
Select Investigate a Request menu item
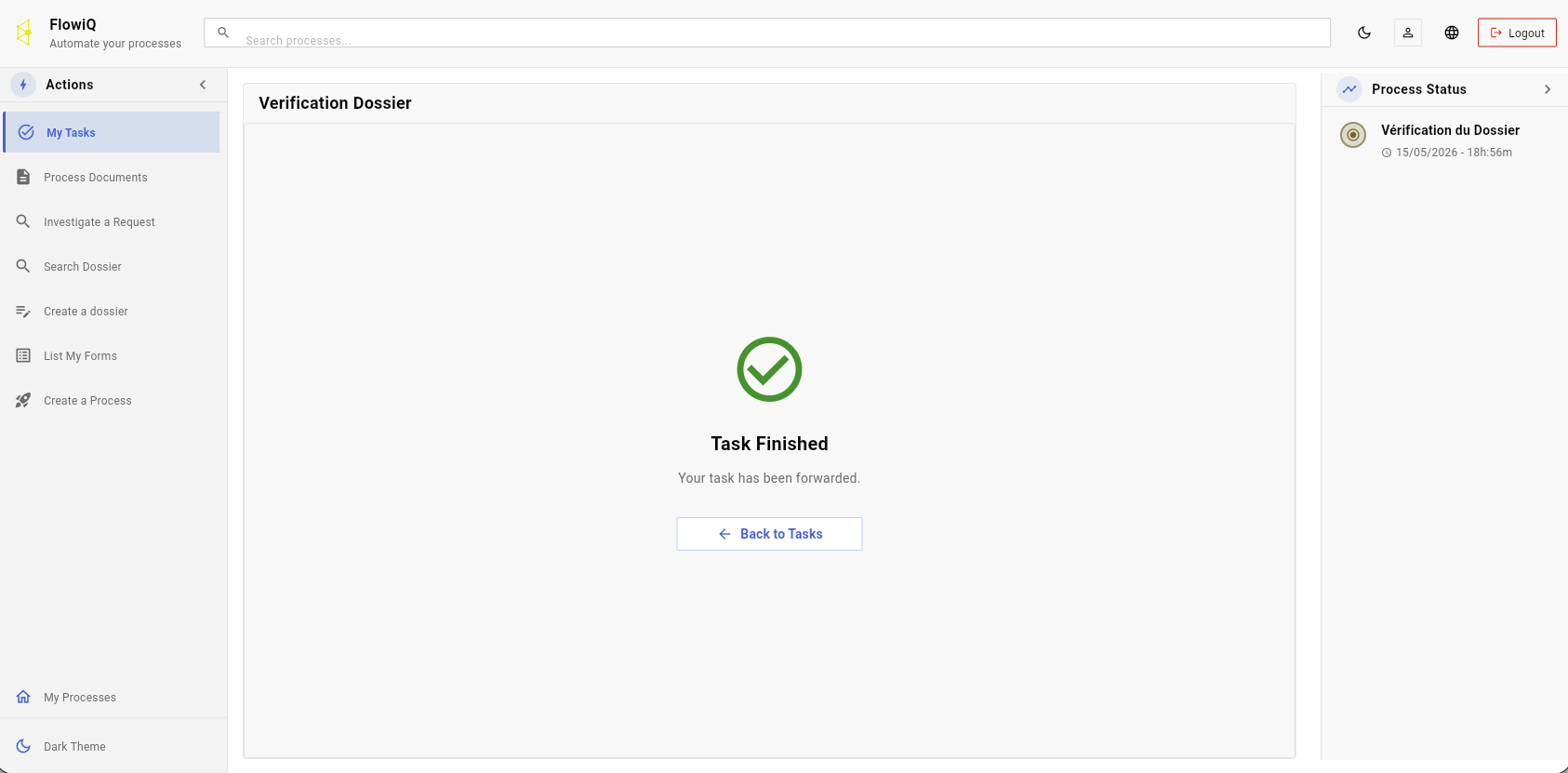112,221
